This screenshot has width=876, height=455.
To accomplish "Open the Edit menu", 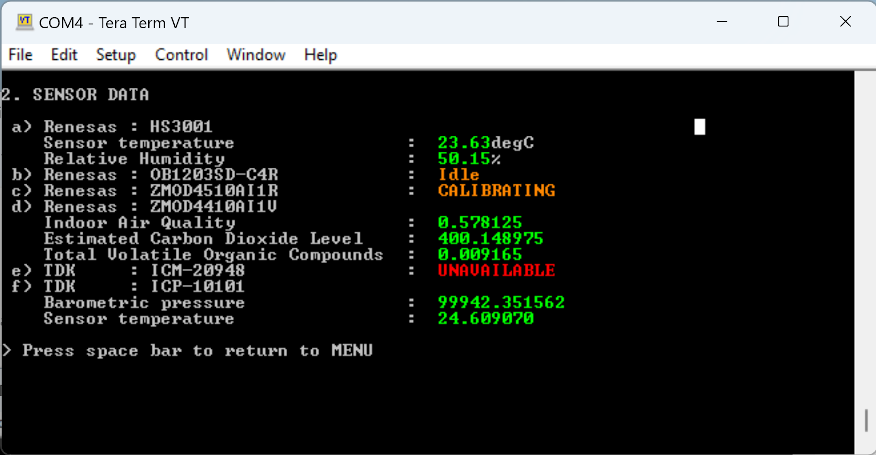I will (x=64, y=55).
